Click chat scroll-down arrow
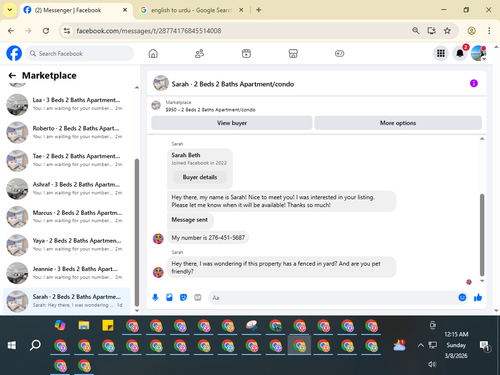The image size is (500, 375). [482, 281]
